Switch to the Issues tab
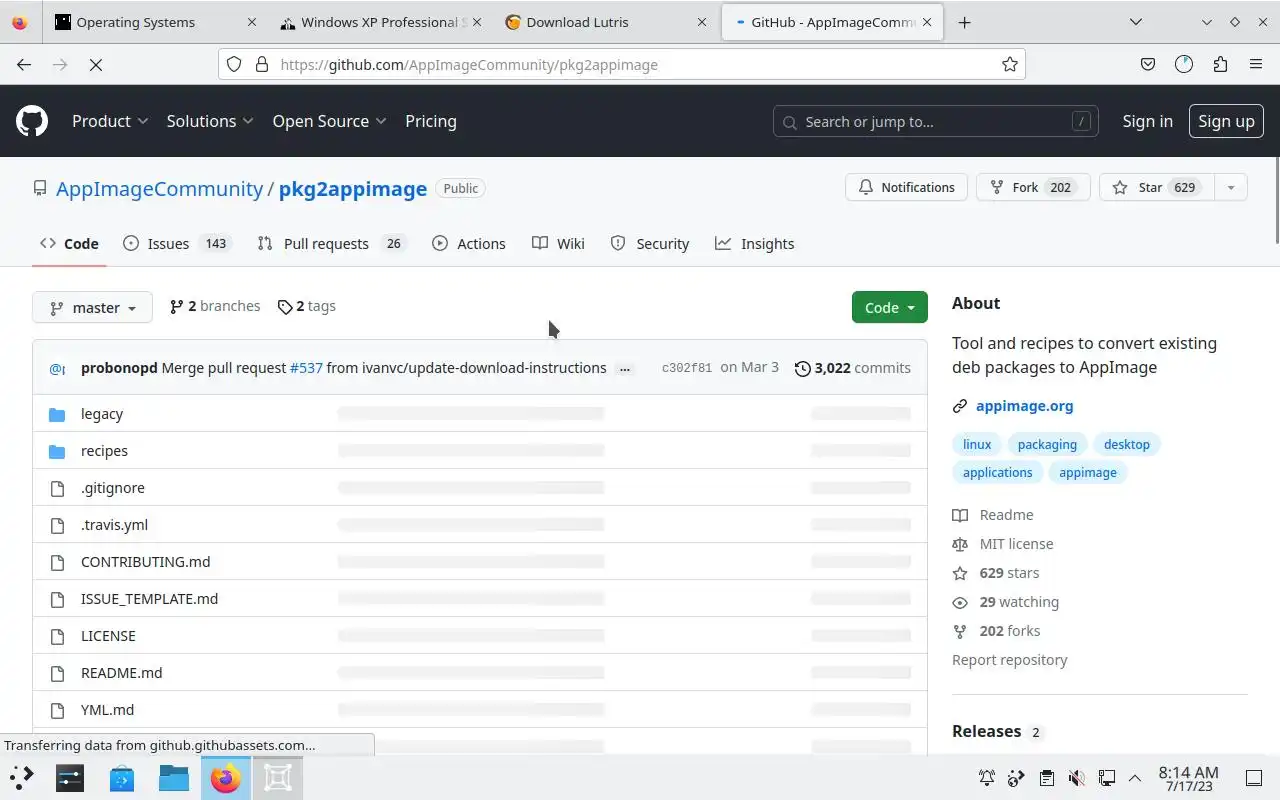The image size is (1280, 800). coord(177,244)
